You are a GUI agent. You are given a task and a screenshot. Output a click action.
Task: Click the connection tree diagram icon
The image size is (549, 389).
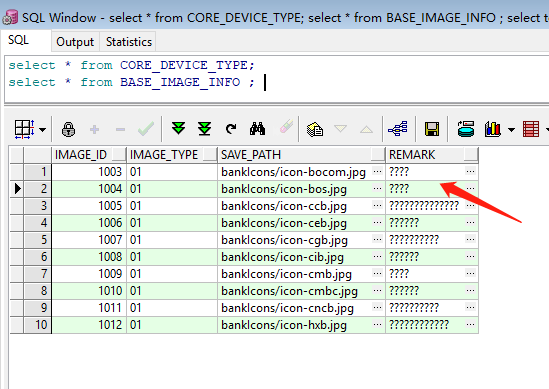[398, 129]
